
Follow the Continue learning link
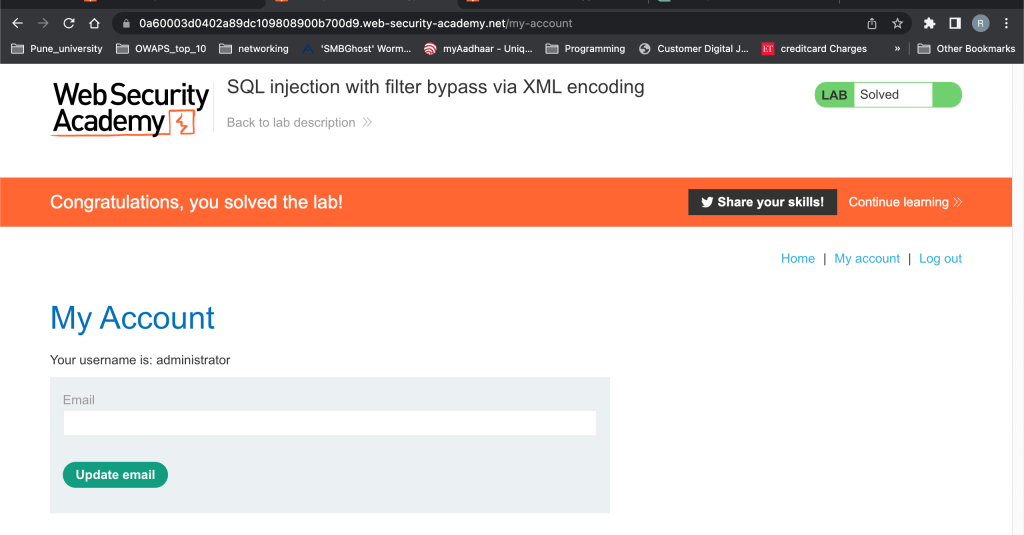point(905,202)
